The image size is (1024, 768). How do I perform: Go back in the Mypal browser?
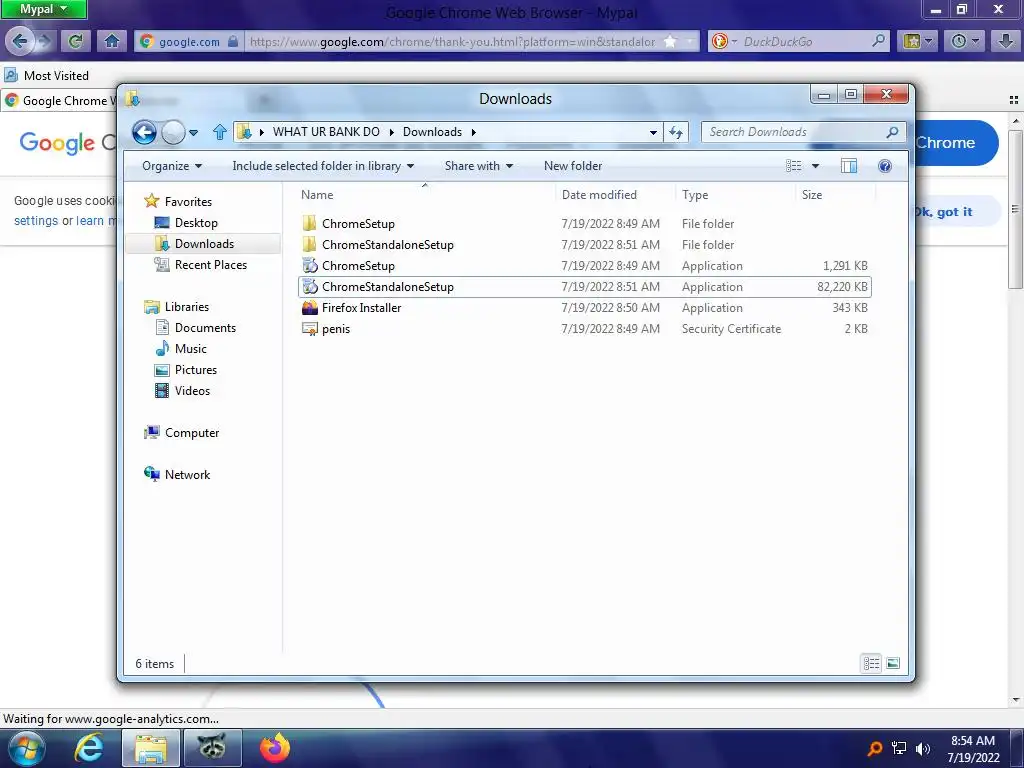tap(19, 41)
